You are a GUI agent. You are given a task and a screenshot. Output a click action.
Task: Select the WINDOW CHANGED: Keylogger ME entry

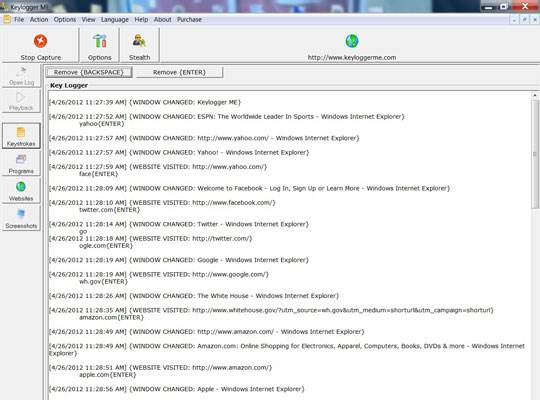[145, 102]
